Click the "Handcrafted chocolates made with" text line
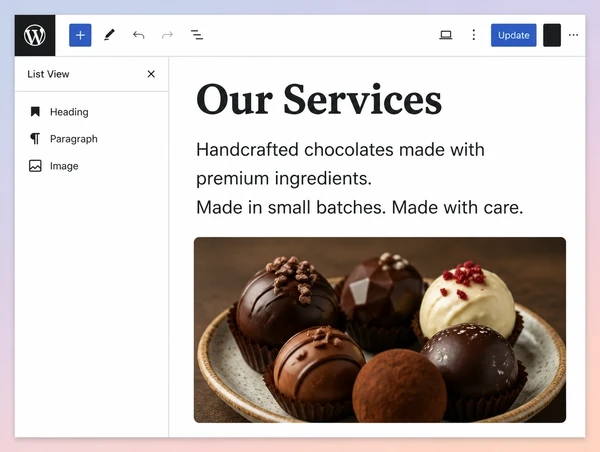The image size is (600, 452). (x=340, y=150)
